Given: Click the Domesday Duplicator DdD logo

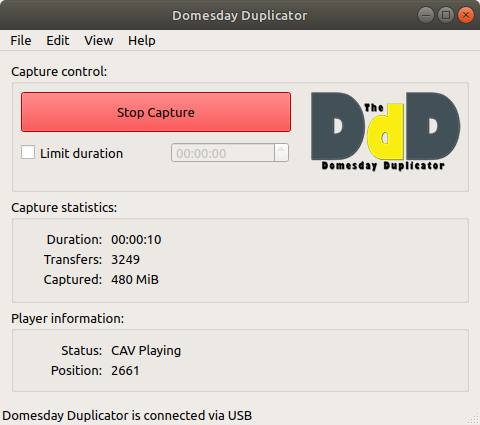Looking at the screenshot, I should [x=385, y=131].
